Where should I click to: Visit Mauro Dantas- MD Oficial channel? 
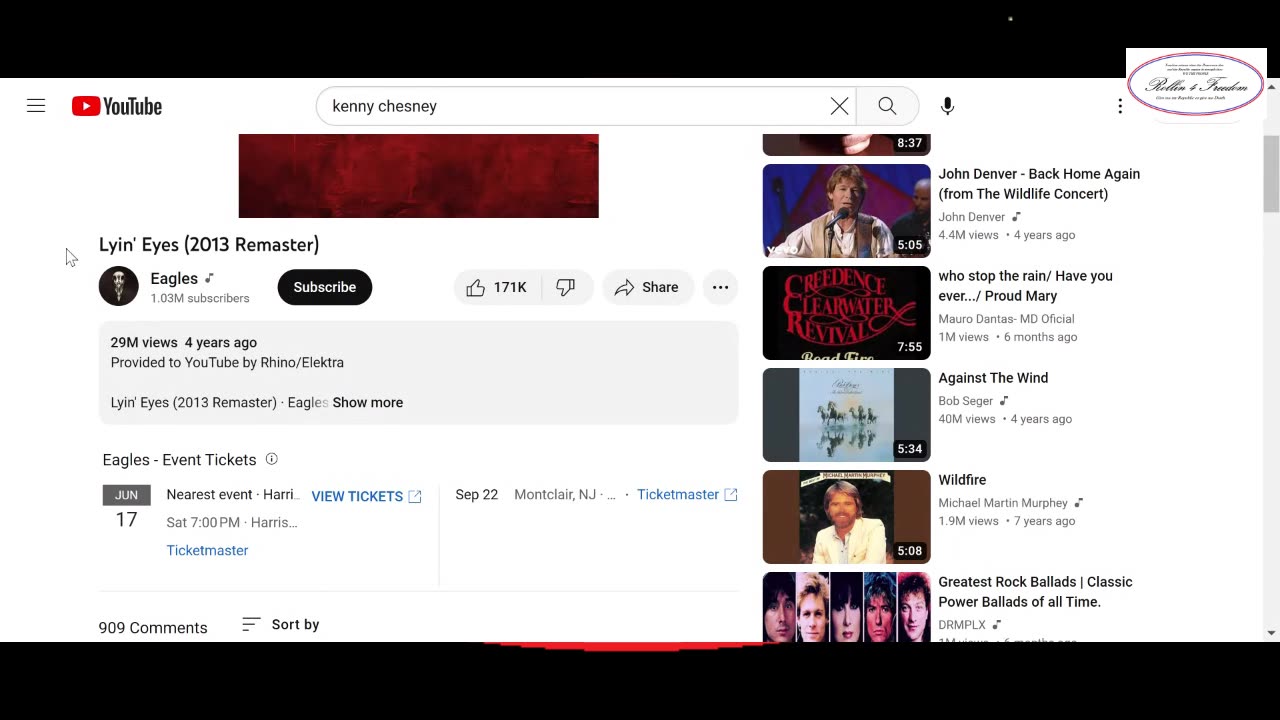pos(1006,319)
